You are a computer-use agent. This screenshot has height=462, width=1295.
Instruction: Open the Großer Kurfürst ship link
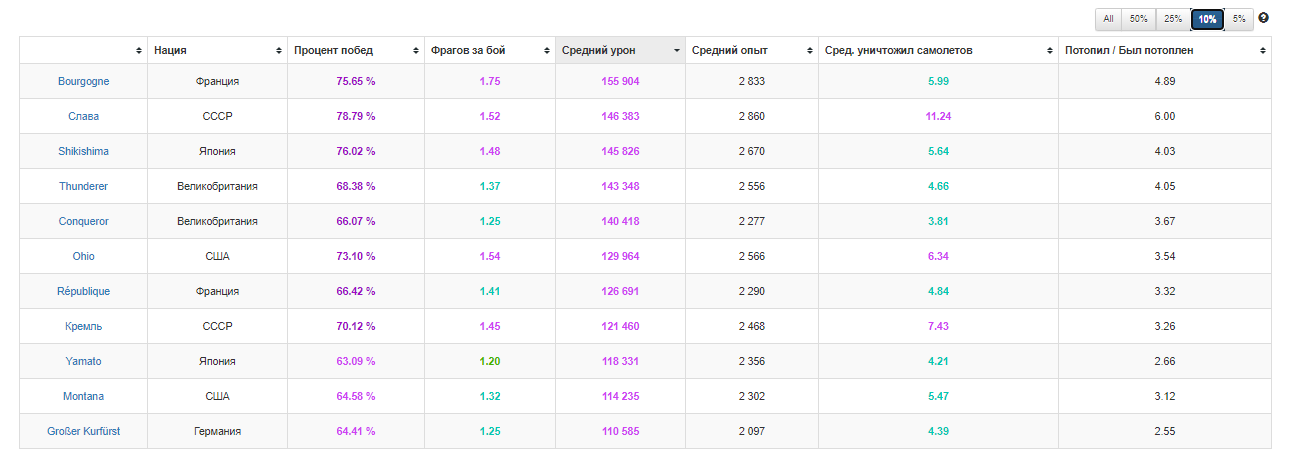pos(84,431)
